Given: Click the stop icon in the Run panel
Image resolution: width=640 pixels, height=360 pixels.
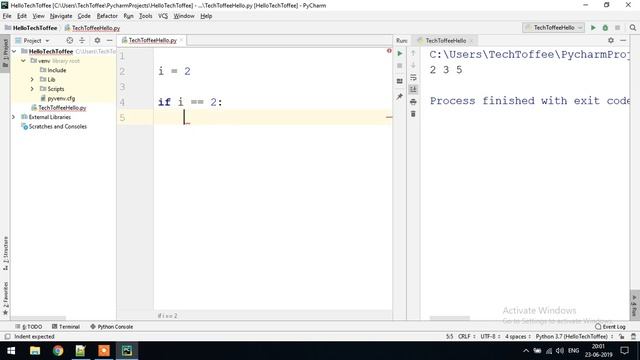Looking at the screenshot, I should [x=400, y=66].
